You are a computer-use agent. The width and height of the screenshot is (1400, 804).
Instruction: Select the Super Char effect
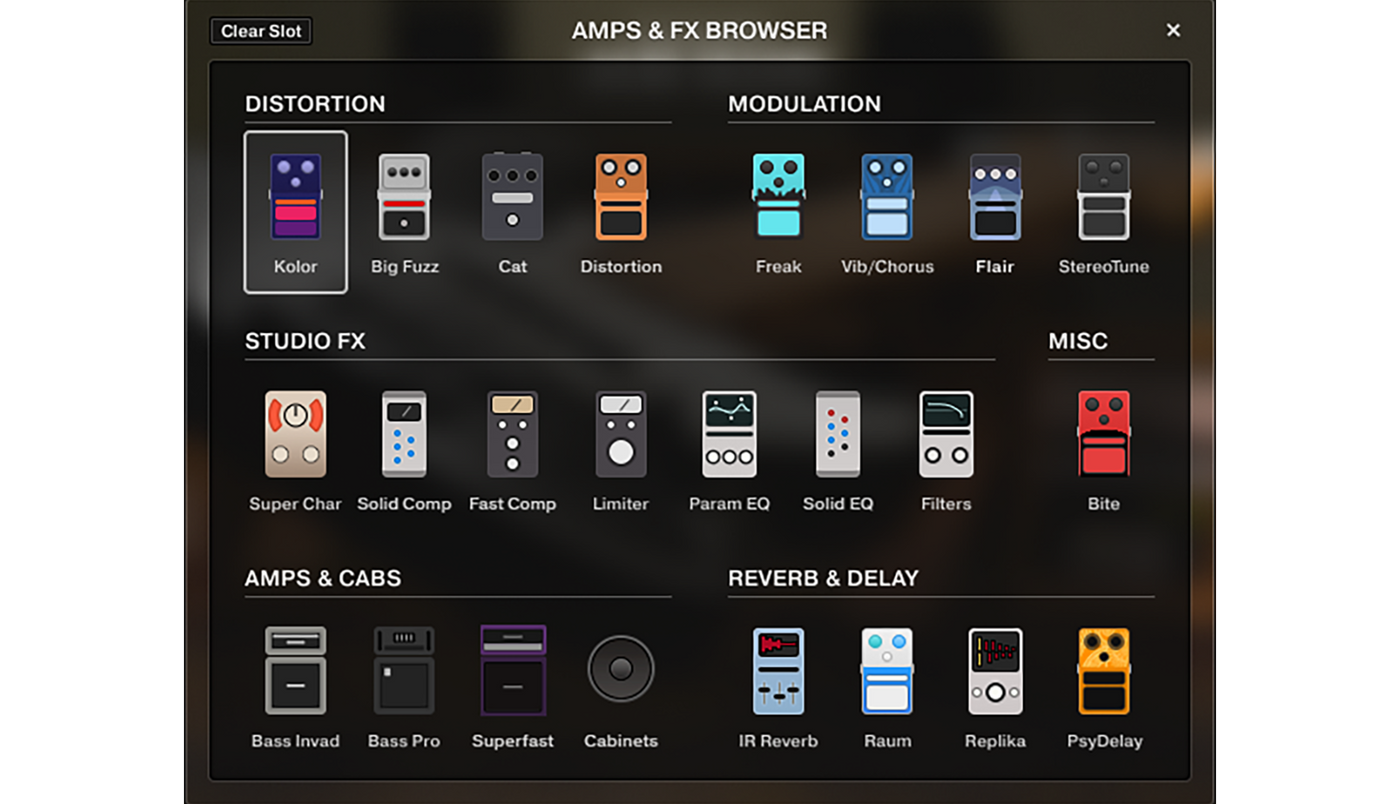296,450
